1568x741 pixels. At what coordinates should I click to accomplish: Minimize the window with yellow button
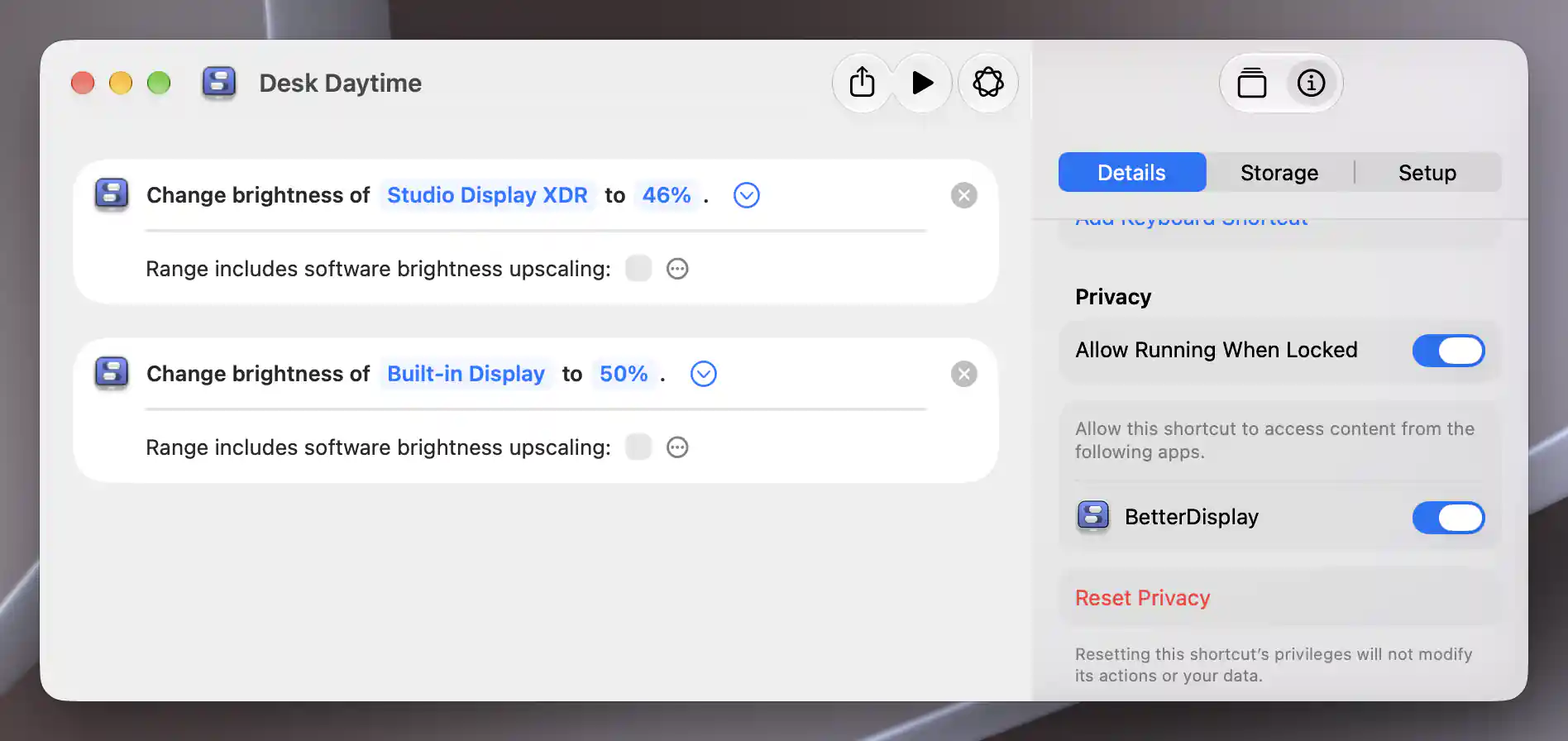(121, 83)
